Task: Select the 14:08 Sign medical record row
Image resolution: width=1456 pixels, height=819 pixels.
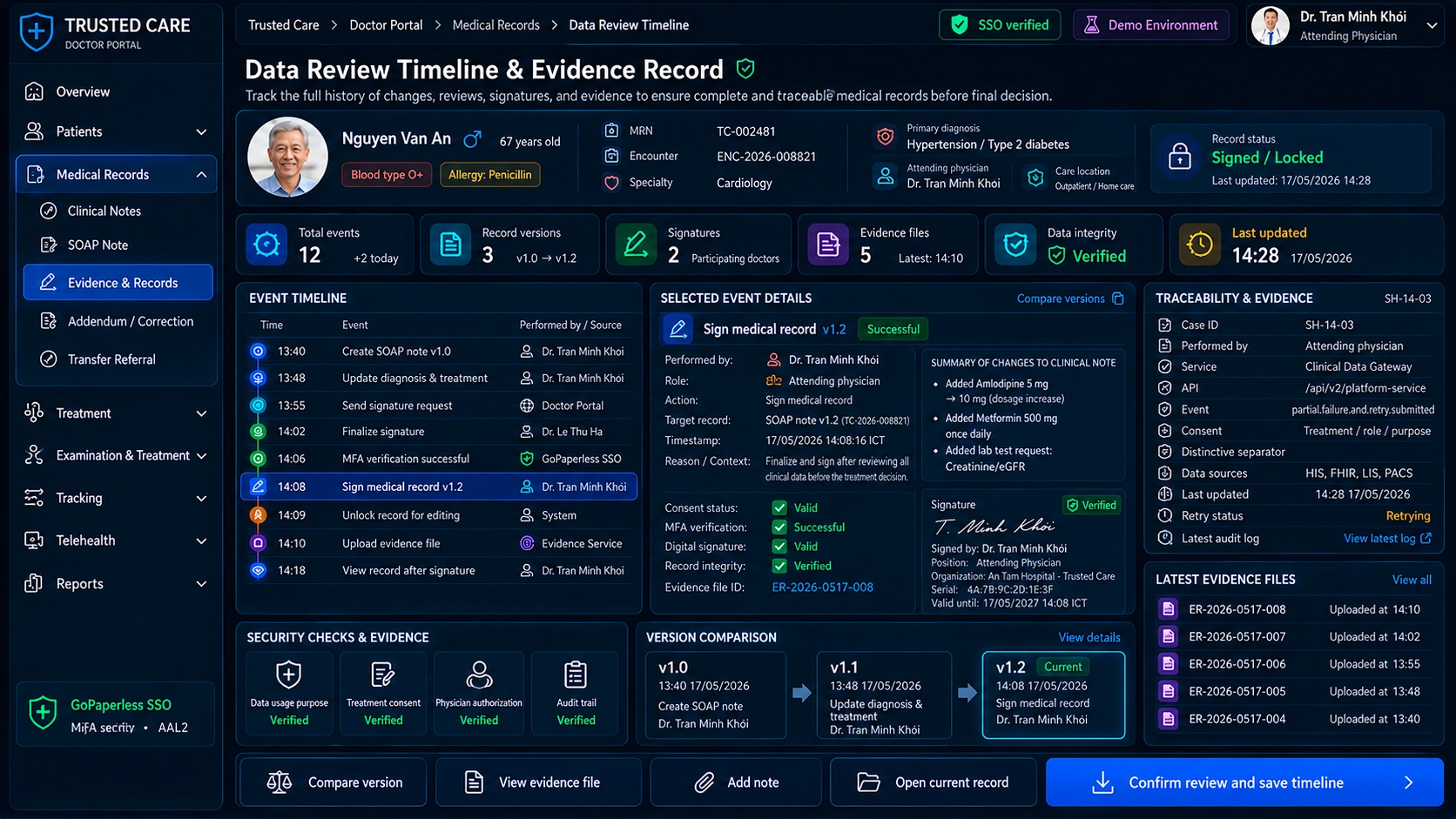Action: 439,487
